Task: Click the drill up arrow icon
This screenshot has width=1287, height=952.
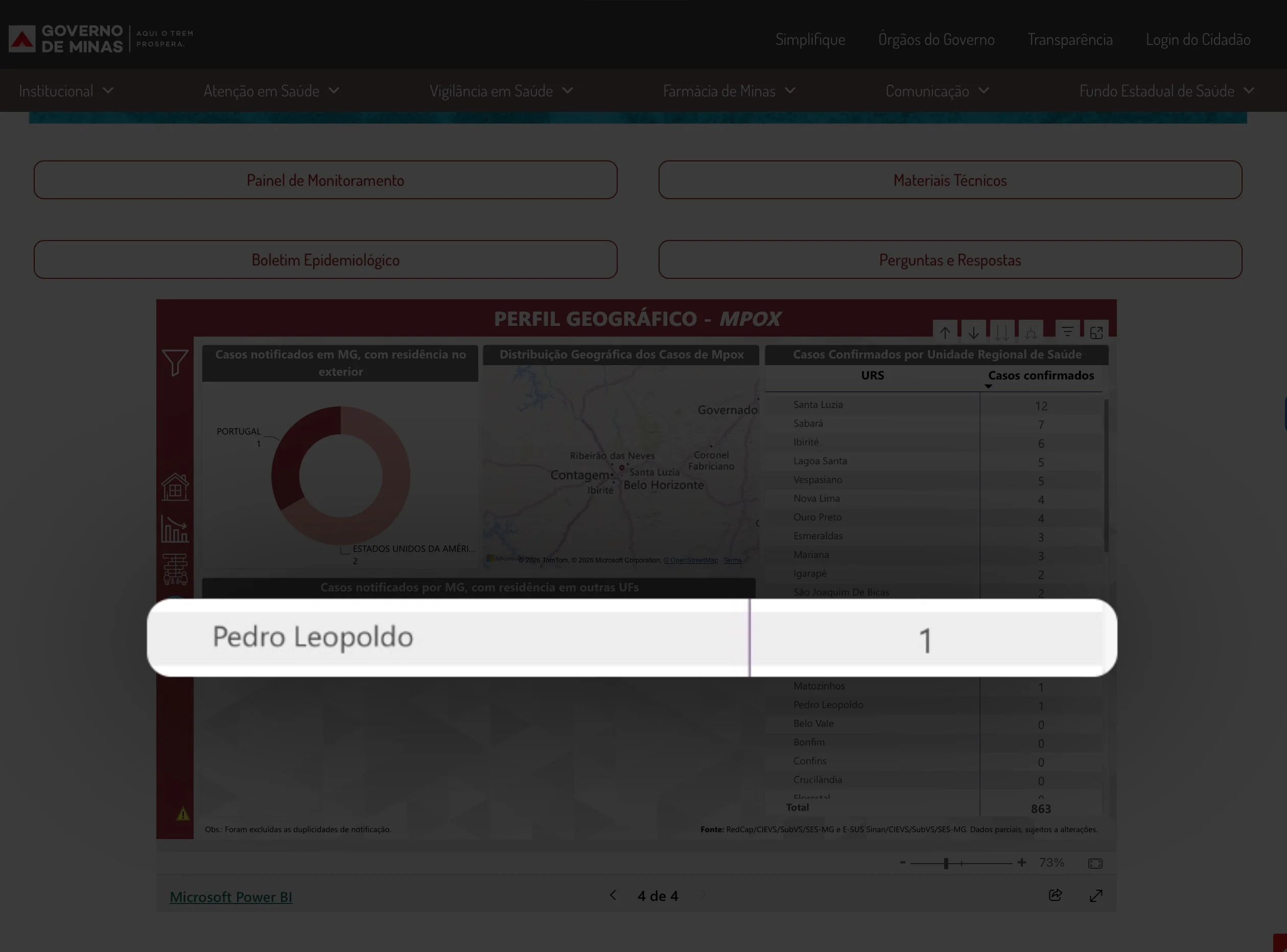Action: tap(945, 332)
